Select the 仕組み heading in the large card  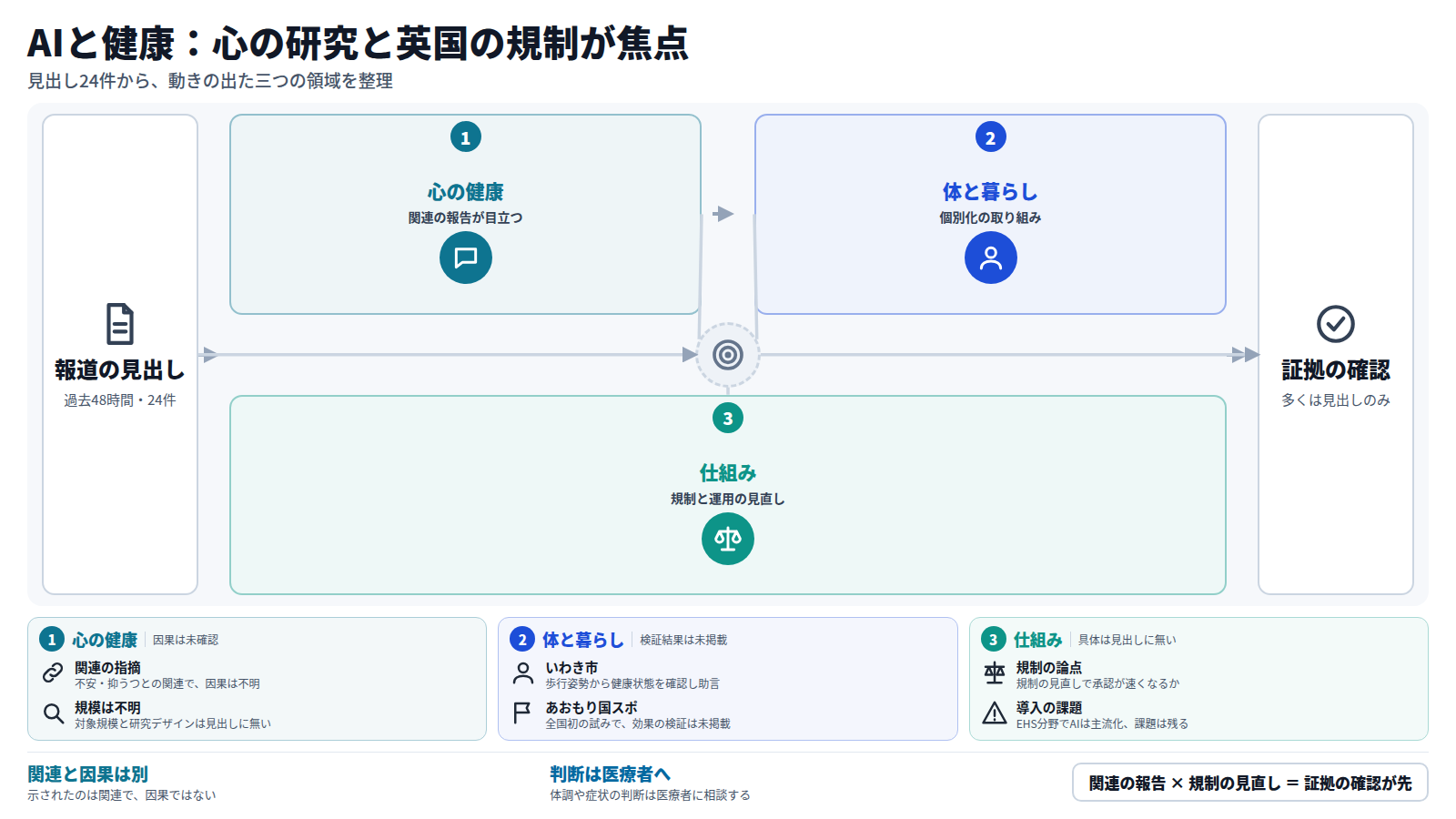pos(728,473)
